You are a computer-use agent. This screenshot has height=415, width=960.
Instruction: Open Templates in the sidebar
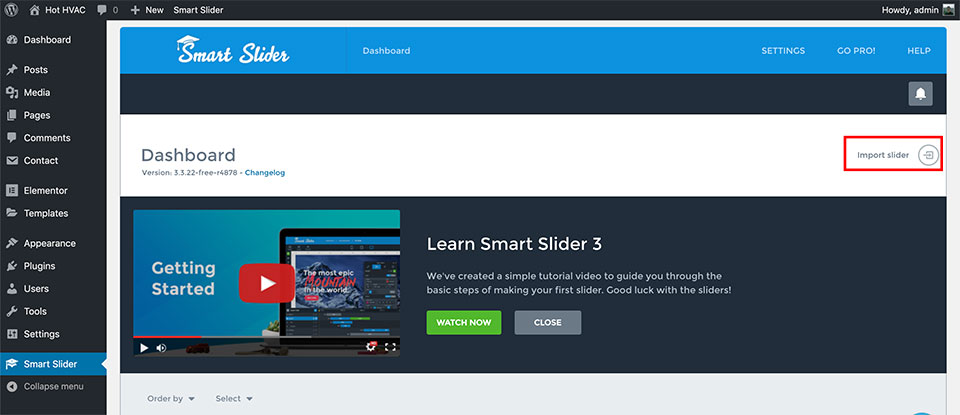pos(46,213)
